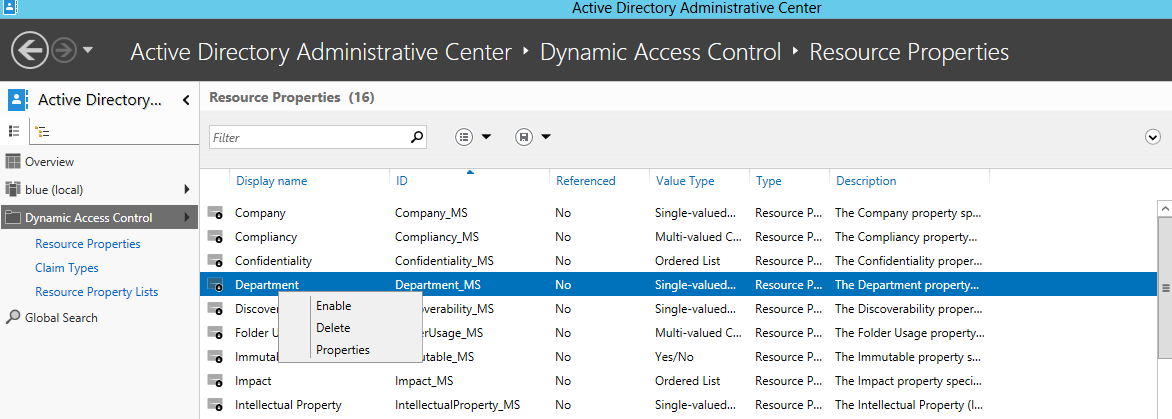The image size is (1172, 419).
Task: Sort by Type column header
Action: (x=768, y=181)
